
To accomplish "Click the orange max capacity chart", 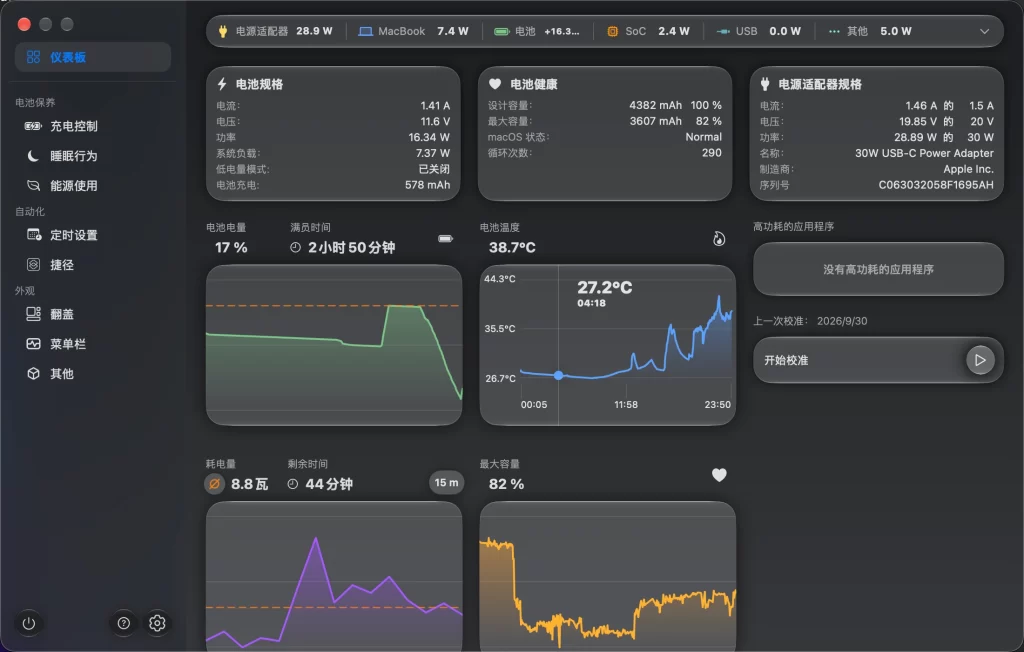I will click(x=607, y=576).
